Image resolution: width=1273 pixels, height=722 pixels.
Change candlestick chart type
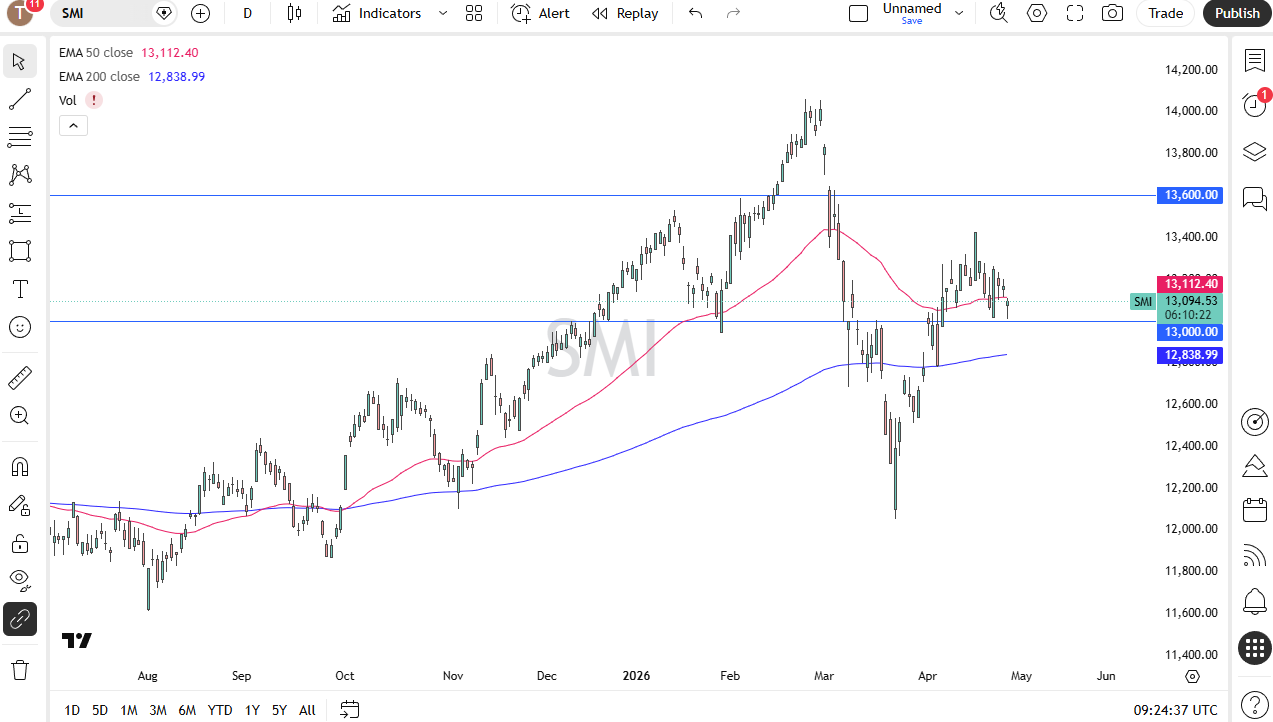(x=293, y=13)
